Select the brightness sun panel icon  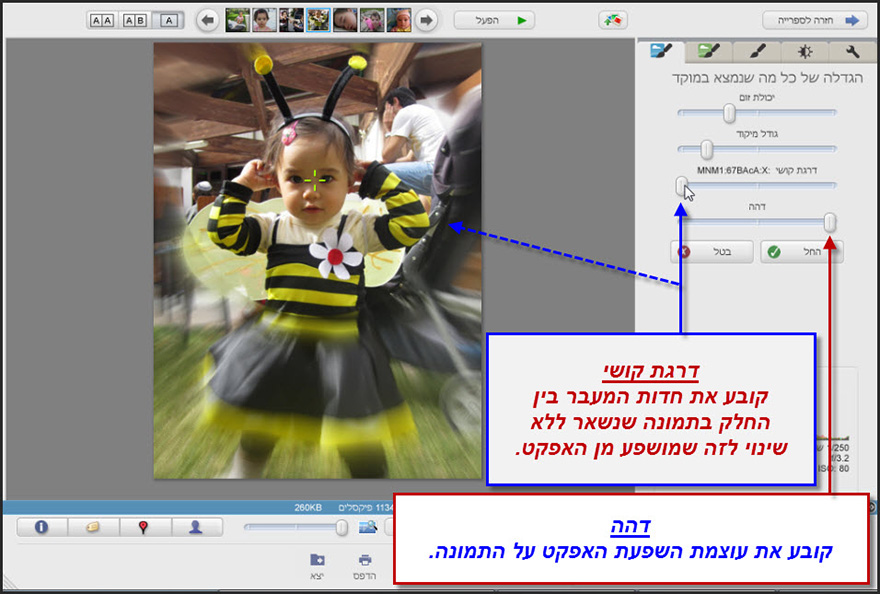805,50
